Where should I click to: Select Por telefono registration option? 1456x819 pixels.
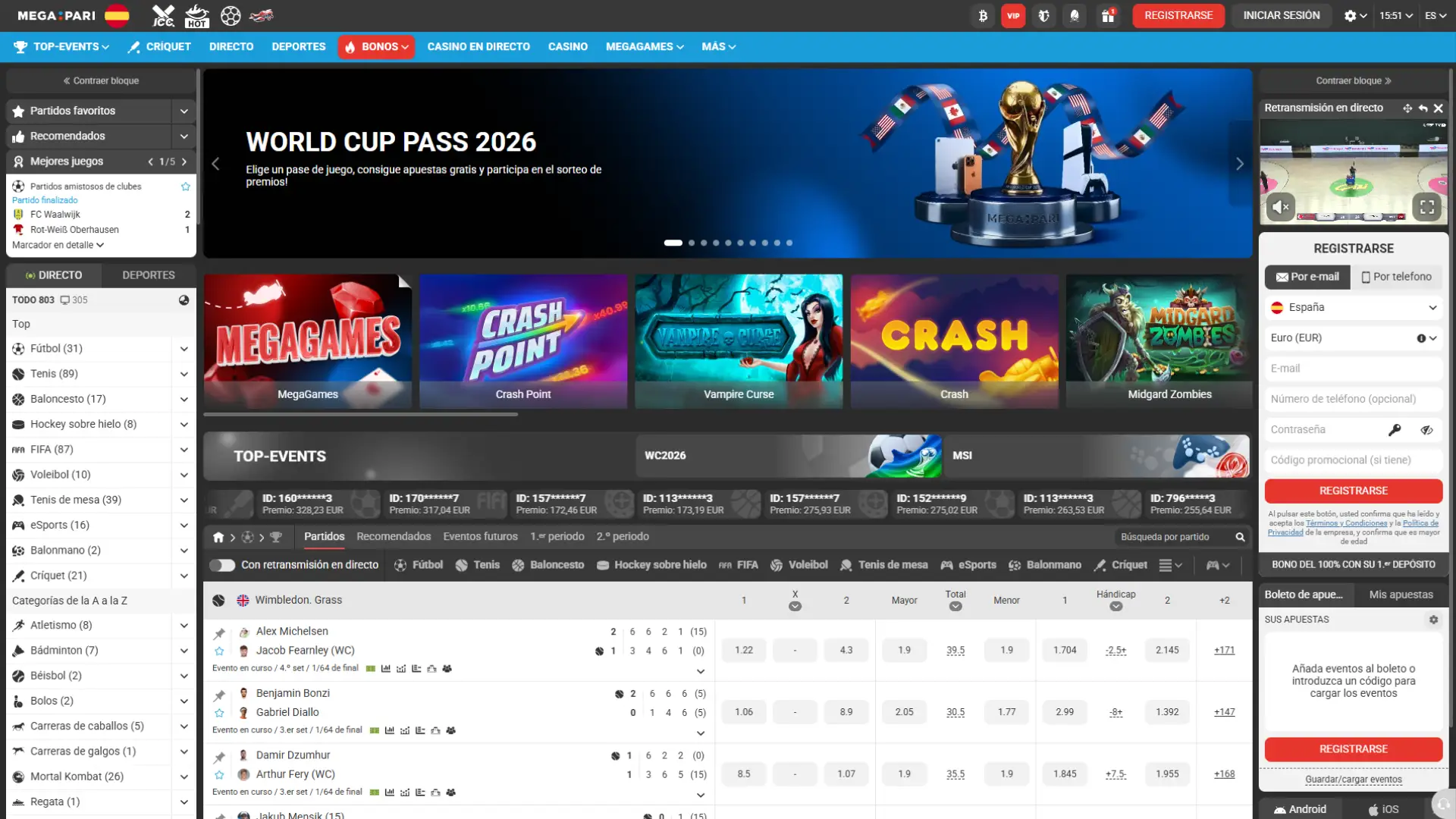click(1396, 277)
